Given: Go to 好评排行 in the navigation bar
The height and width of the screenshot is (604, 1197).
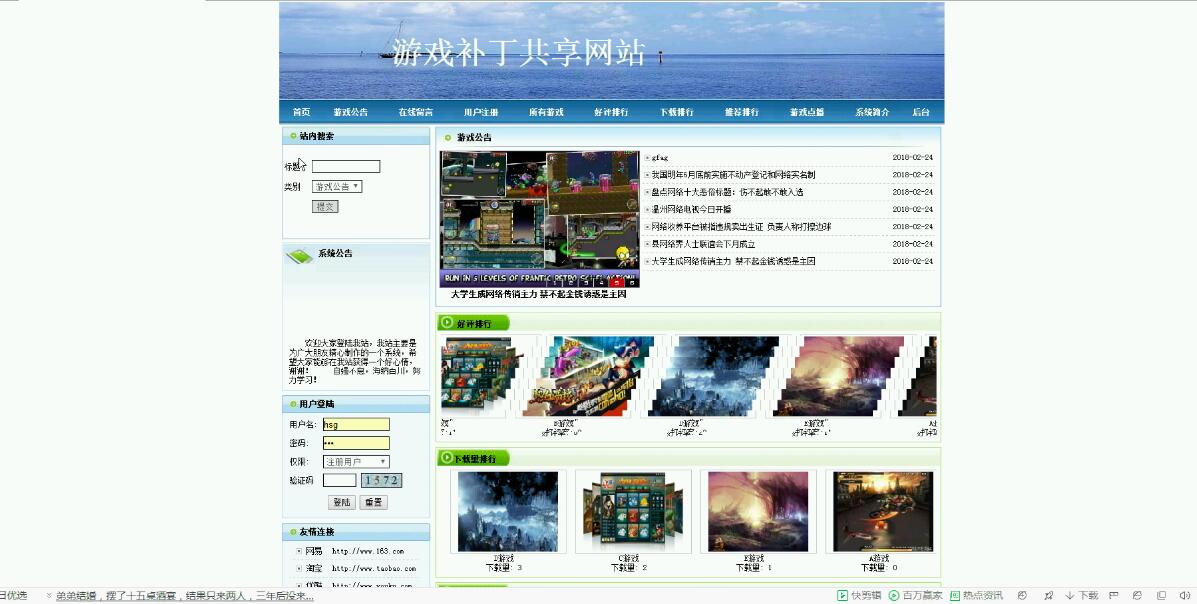Looking at the screenshot, I should pyautogui.click(x=611, y=112).
